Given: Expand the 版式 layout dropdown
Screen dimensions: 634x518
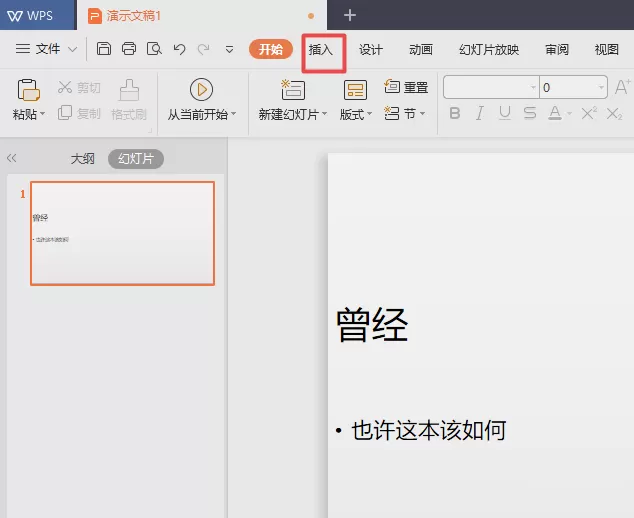Looking at the screenshot, I should pyautogui.click(x=355, y=114).
